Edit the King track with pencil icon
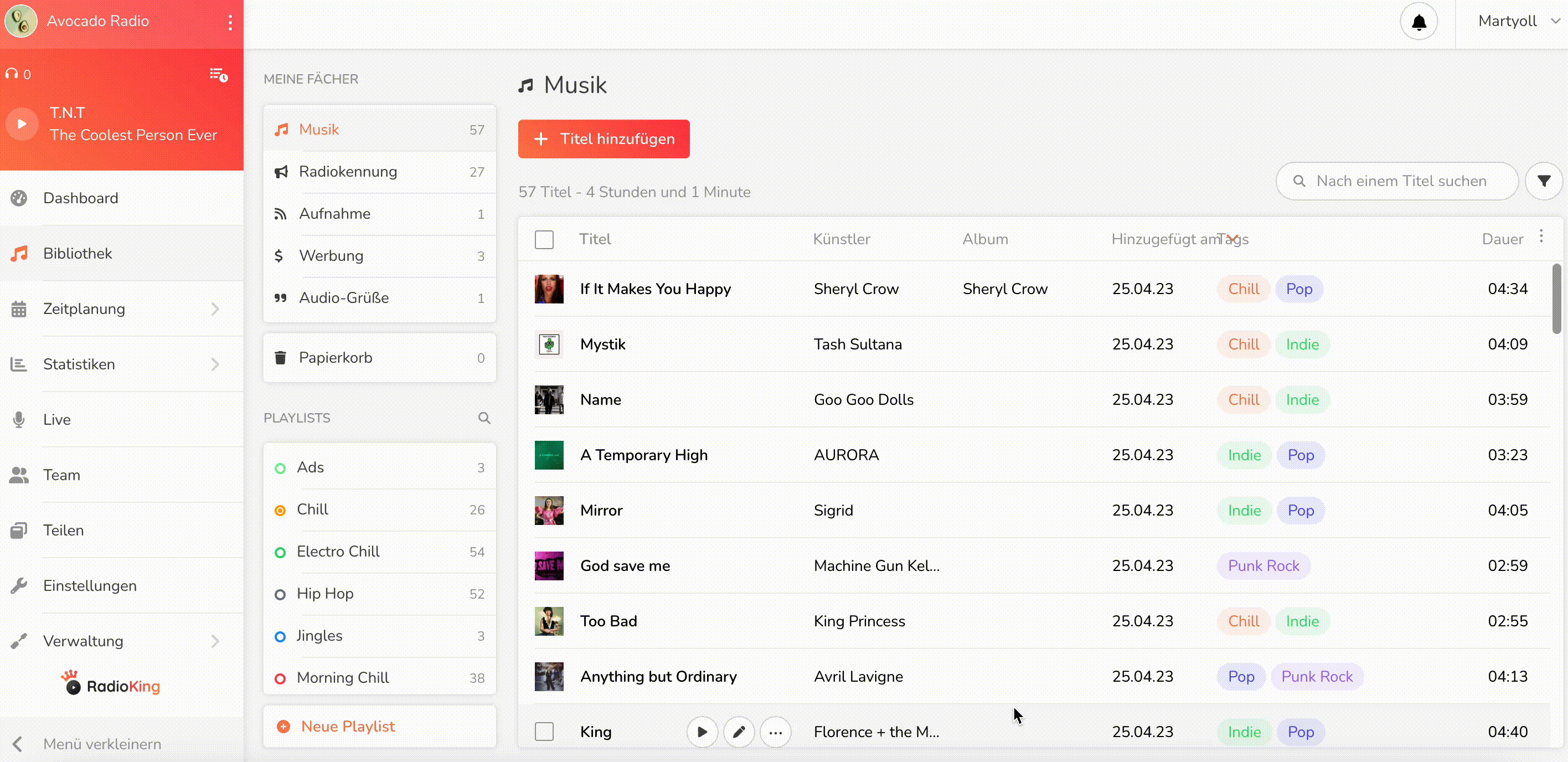Viewport: 1568px width, 762px height. point(739,732)
